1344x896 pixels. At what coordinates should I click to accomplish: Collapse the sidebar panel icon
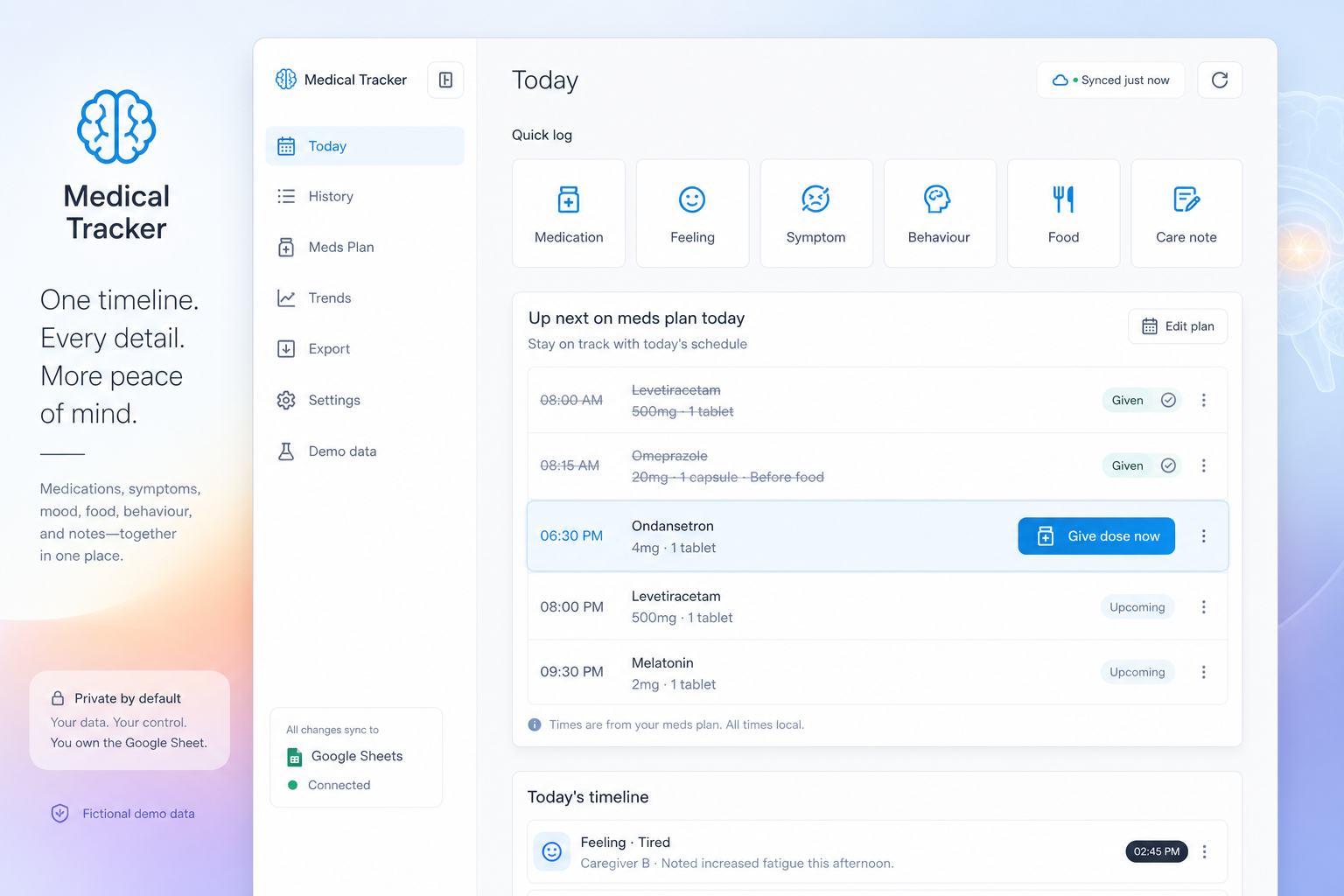(x=445, y=80)
